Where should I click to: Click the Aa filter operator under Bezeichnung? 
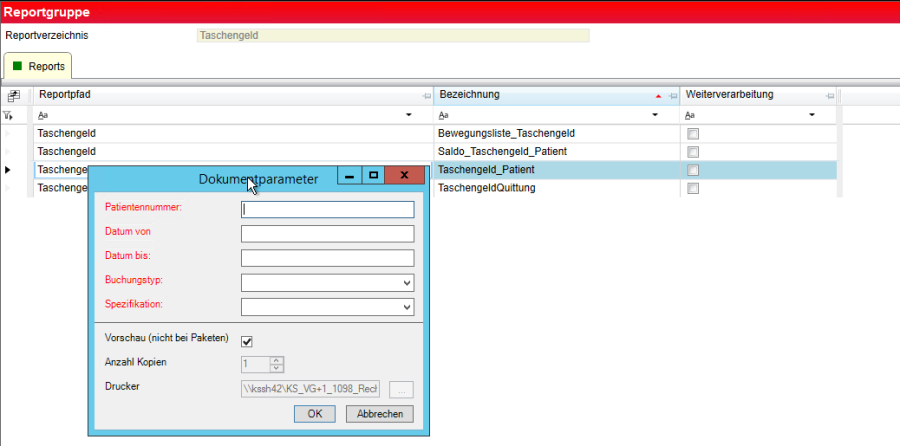pyautogui.click(x=444, y=115)
